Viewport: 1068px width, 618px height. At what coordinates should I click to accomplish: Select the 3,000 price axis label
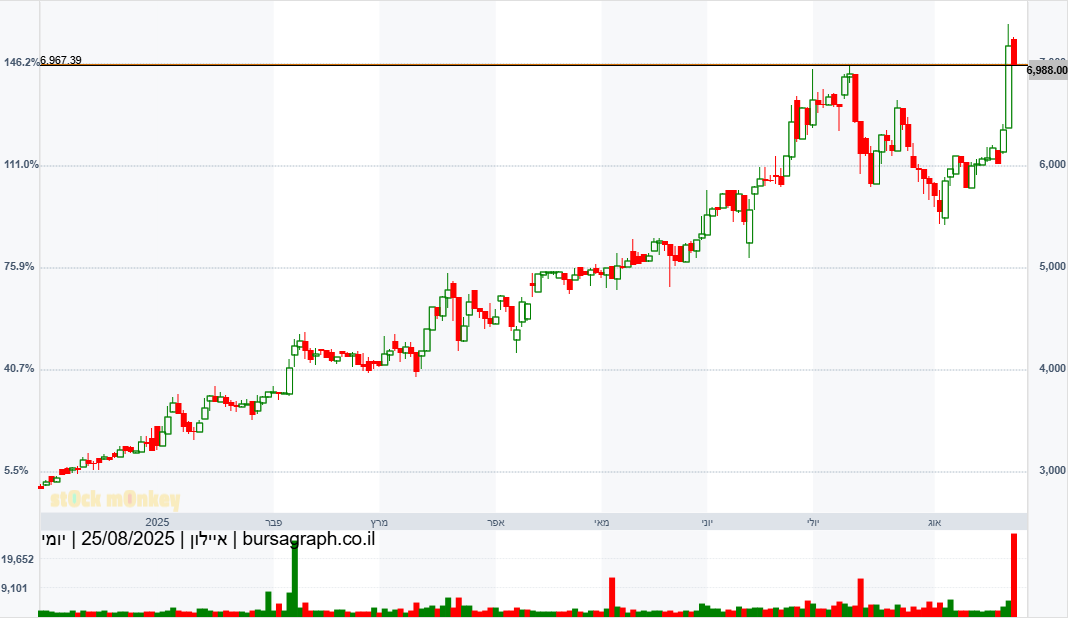pyautogui.click(x=1052, y=471)
